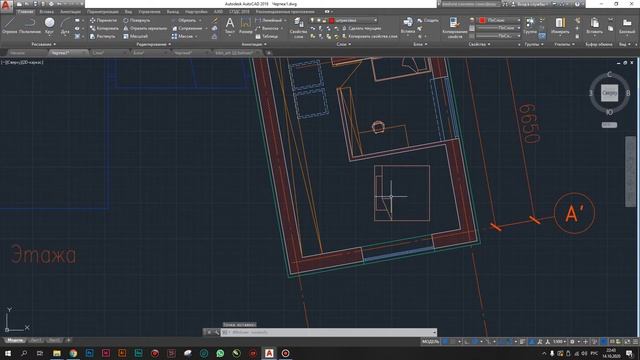
Task: Toggle МОДЕЛЬ model space button
Action: coord(430,341)
